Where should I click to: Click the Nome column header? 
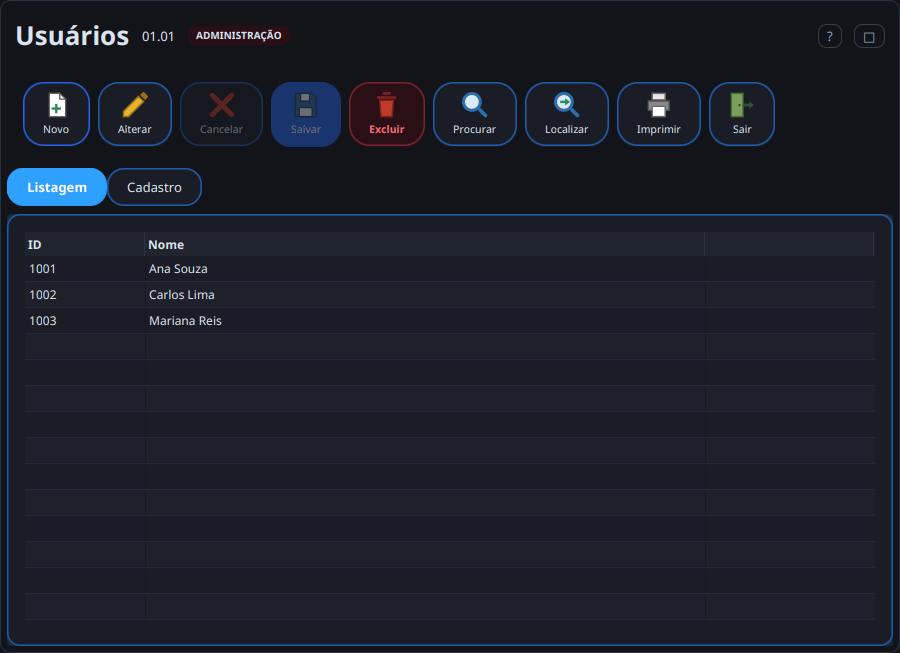click(x=424, y=244)
